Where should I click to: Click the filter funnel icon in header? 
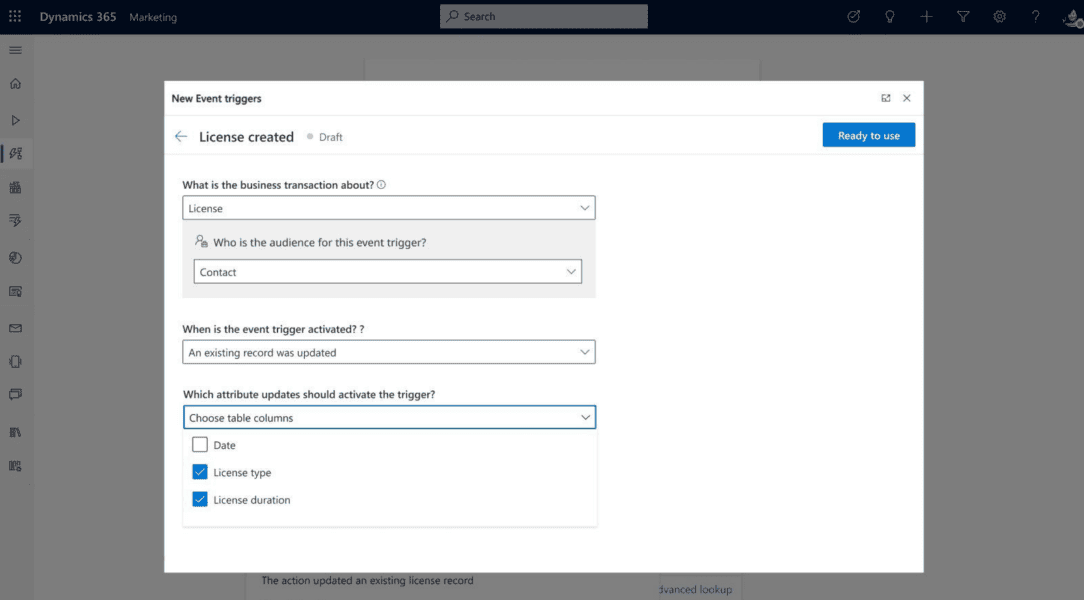coord(963,16)
